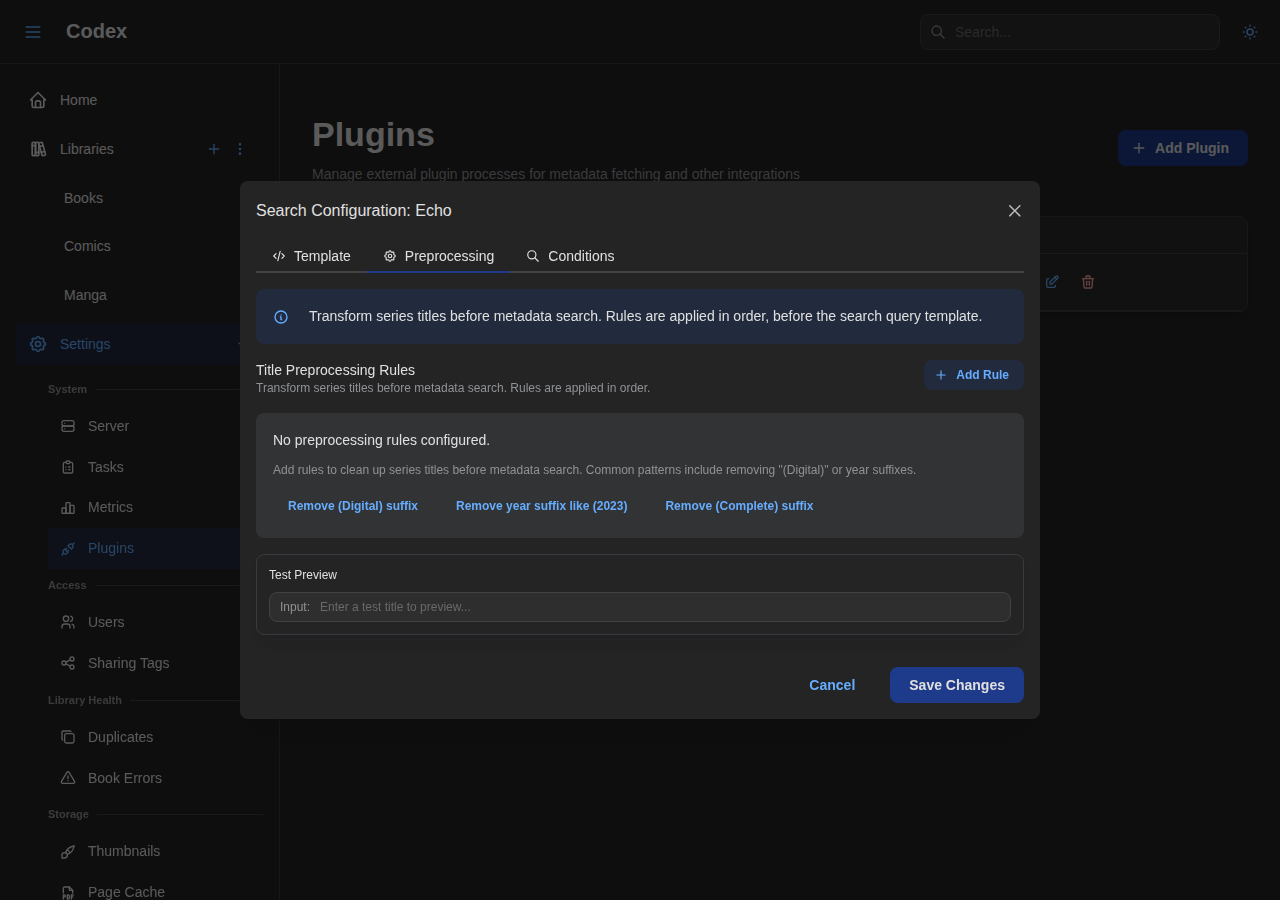Image resolution: width=1280 pixels, height=900 pixels.
Task: Click the Add Rule button
Action: 973,375
